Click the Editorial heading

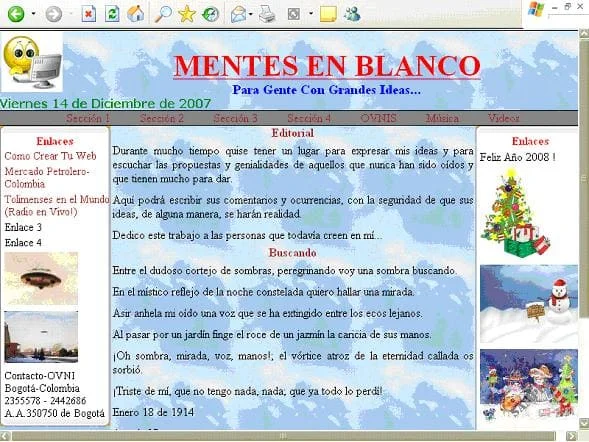[x=293, y=133]
